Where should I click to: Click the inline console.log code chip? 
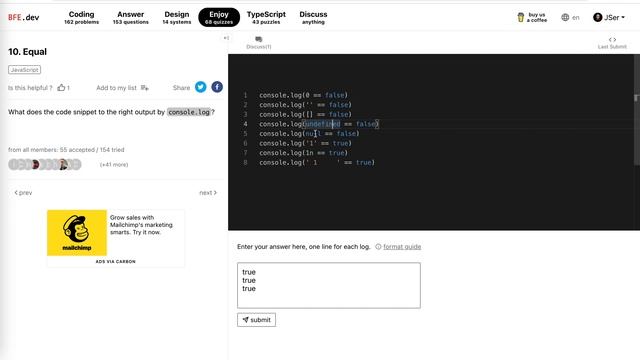189,112
